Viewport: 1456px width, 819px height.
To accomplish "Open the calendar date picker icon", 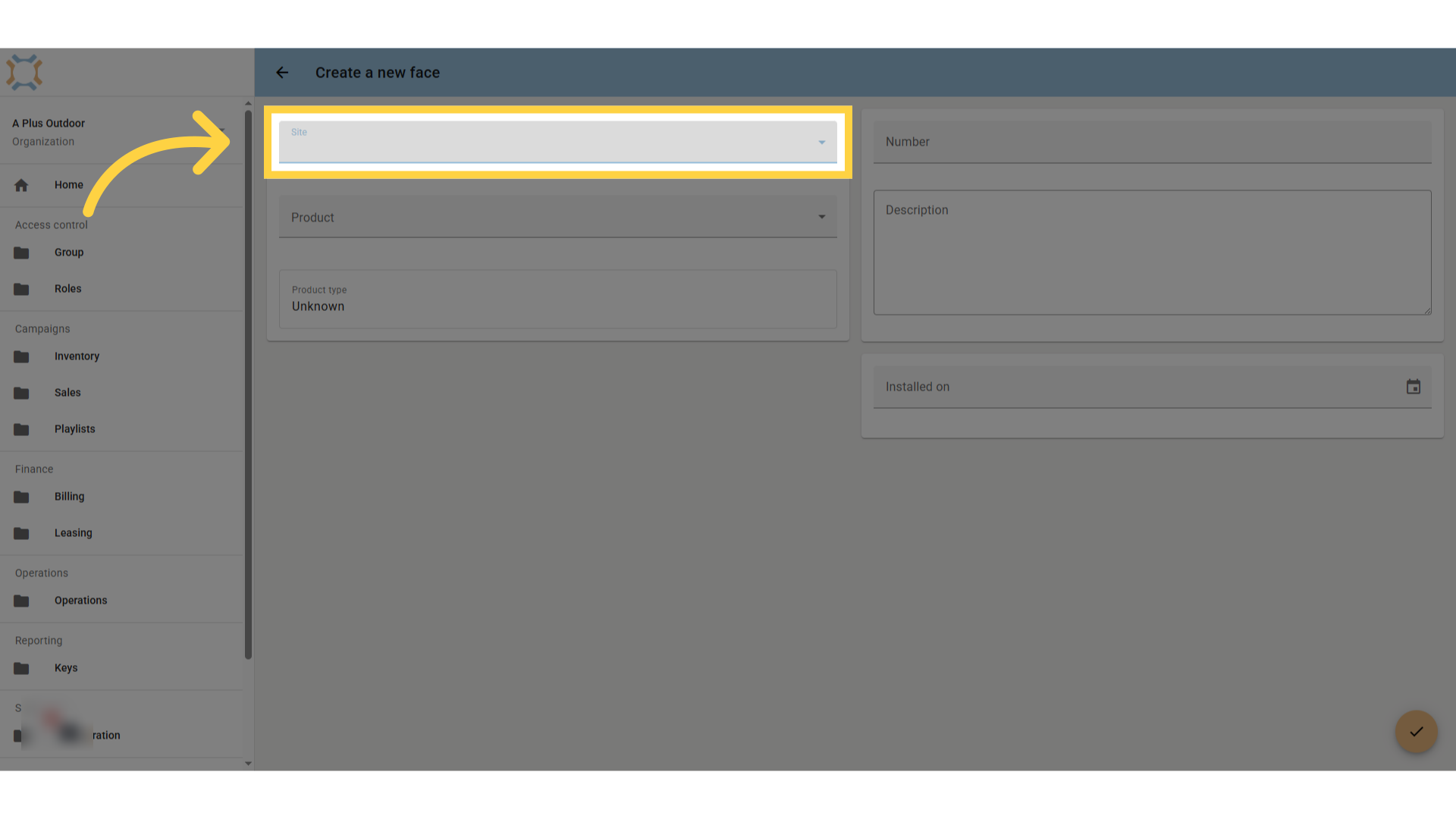I will (x=1414, y=387).
